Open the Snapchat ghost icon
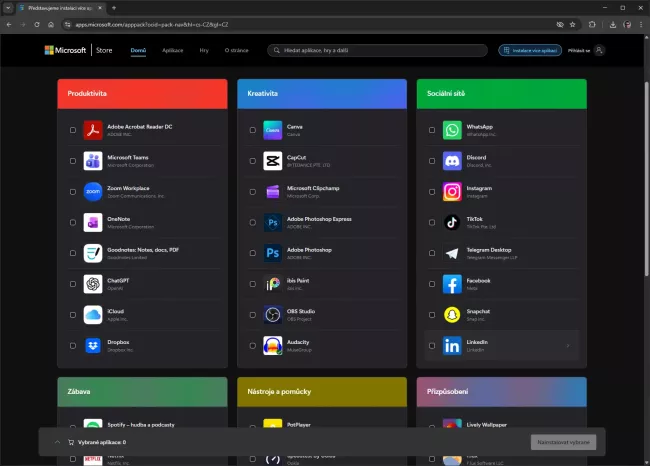Screen dimensions: 650x466 point(452,315)
